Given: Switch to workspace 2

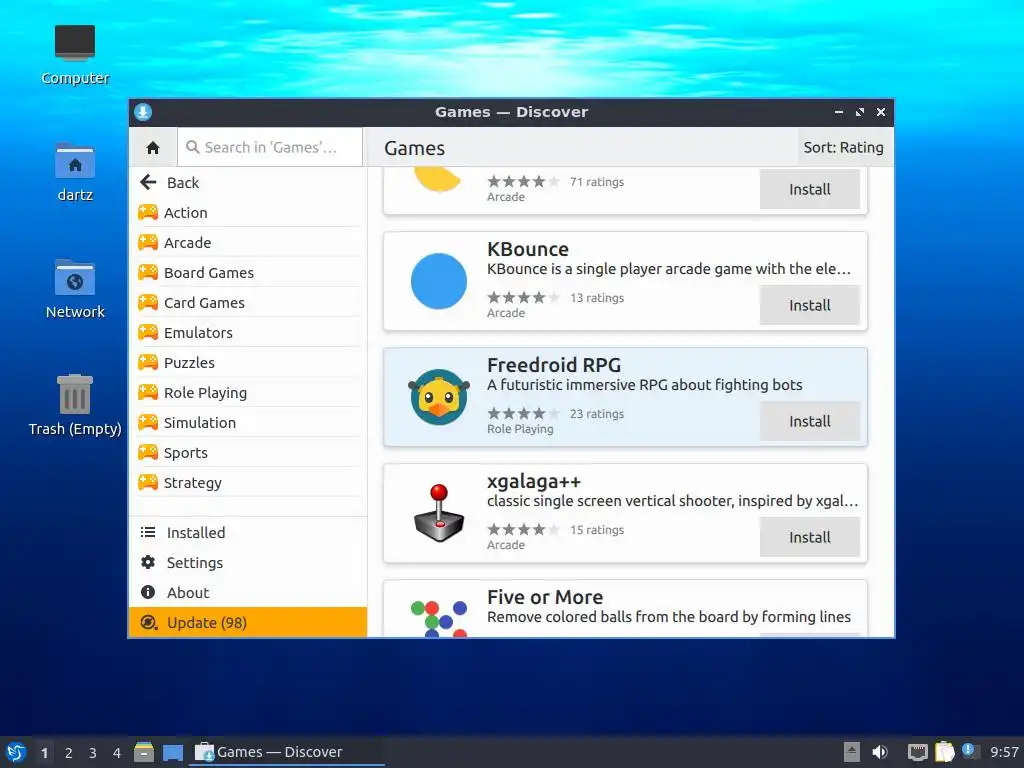Looking at the screenshot, I should pos(69,753).
